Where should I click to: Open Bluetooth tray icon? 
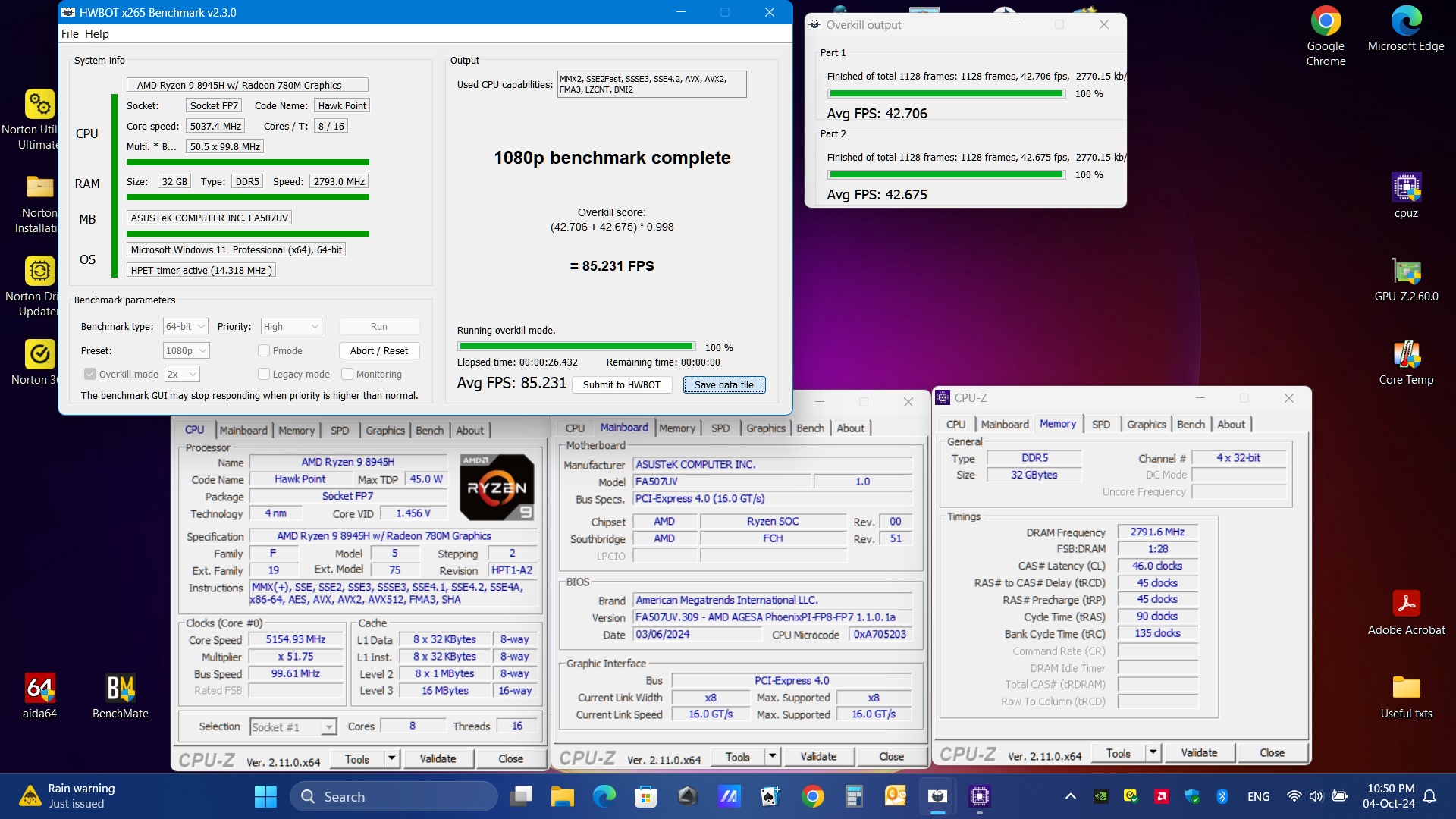[x=1222, y=796]
